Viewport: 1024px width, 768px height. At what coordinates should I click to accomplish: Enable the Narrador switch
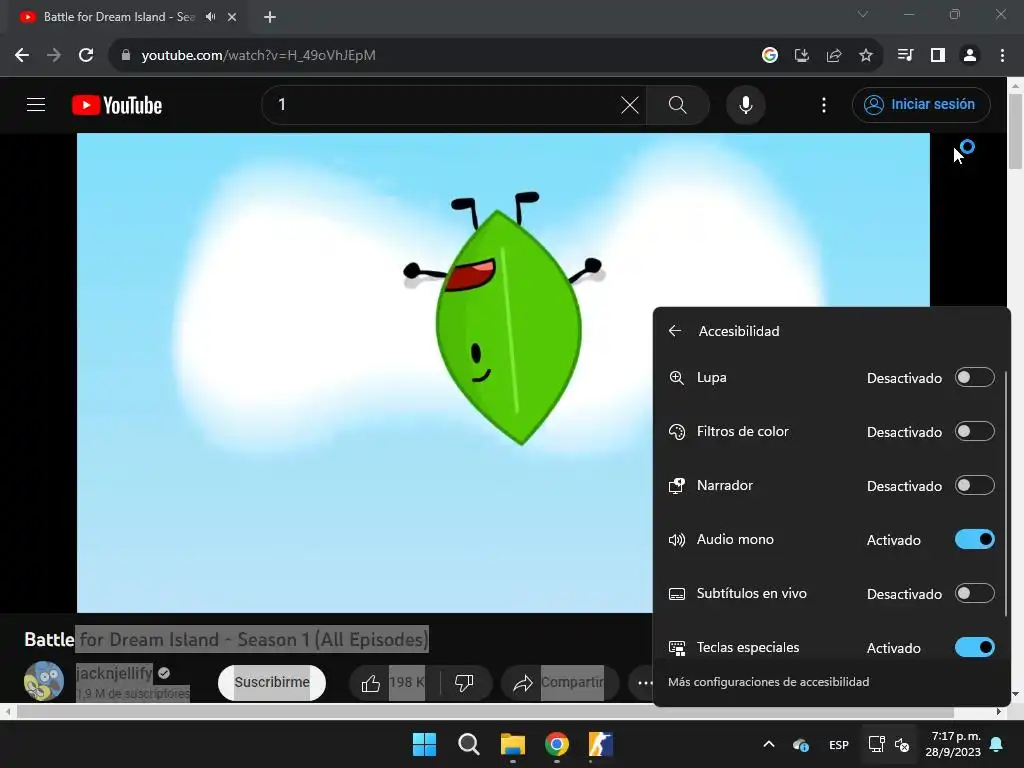tap(974, 485)
